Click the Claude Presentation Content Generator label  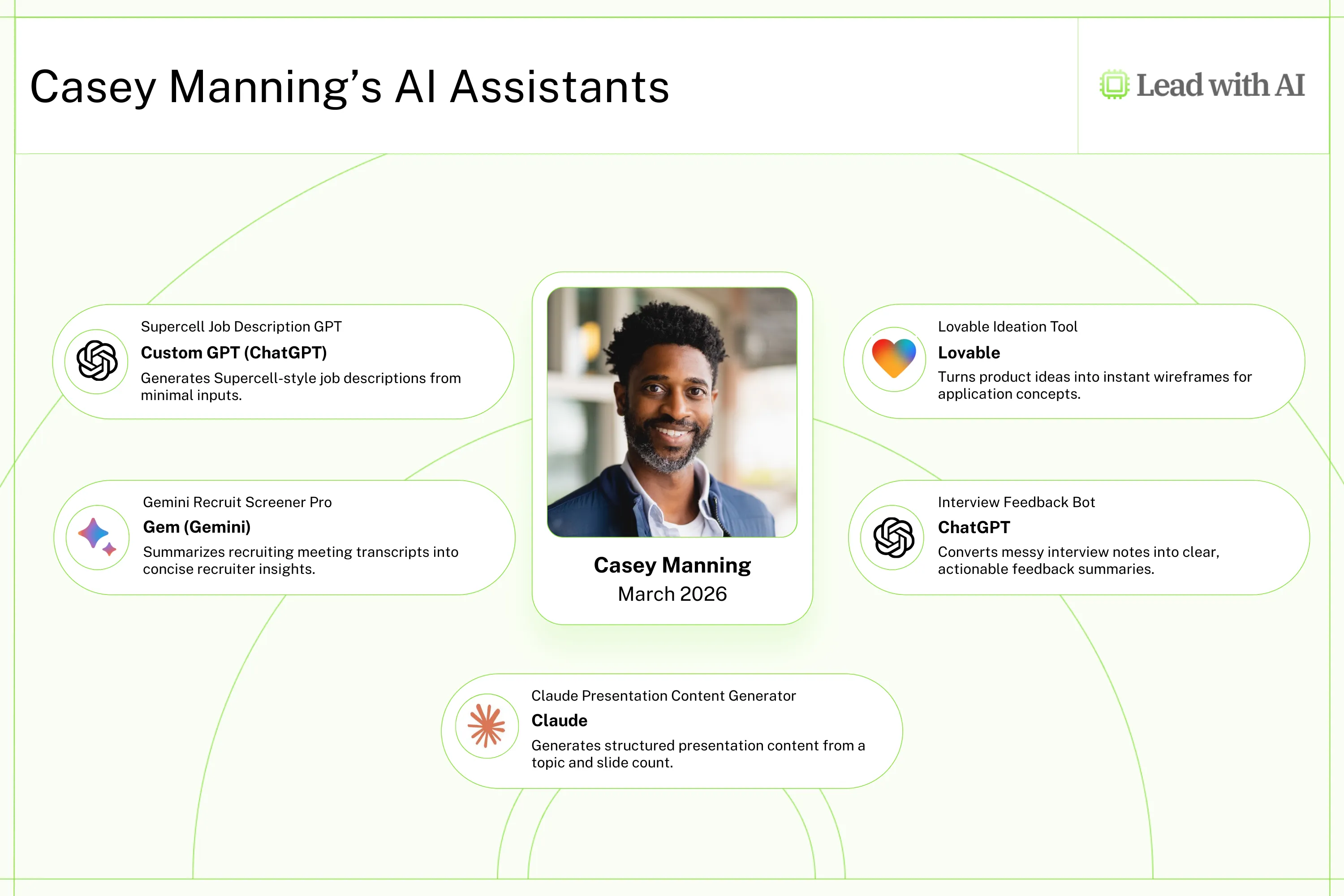pos(663,695)
